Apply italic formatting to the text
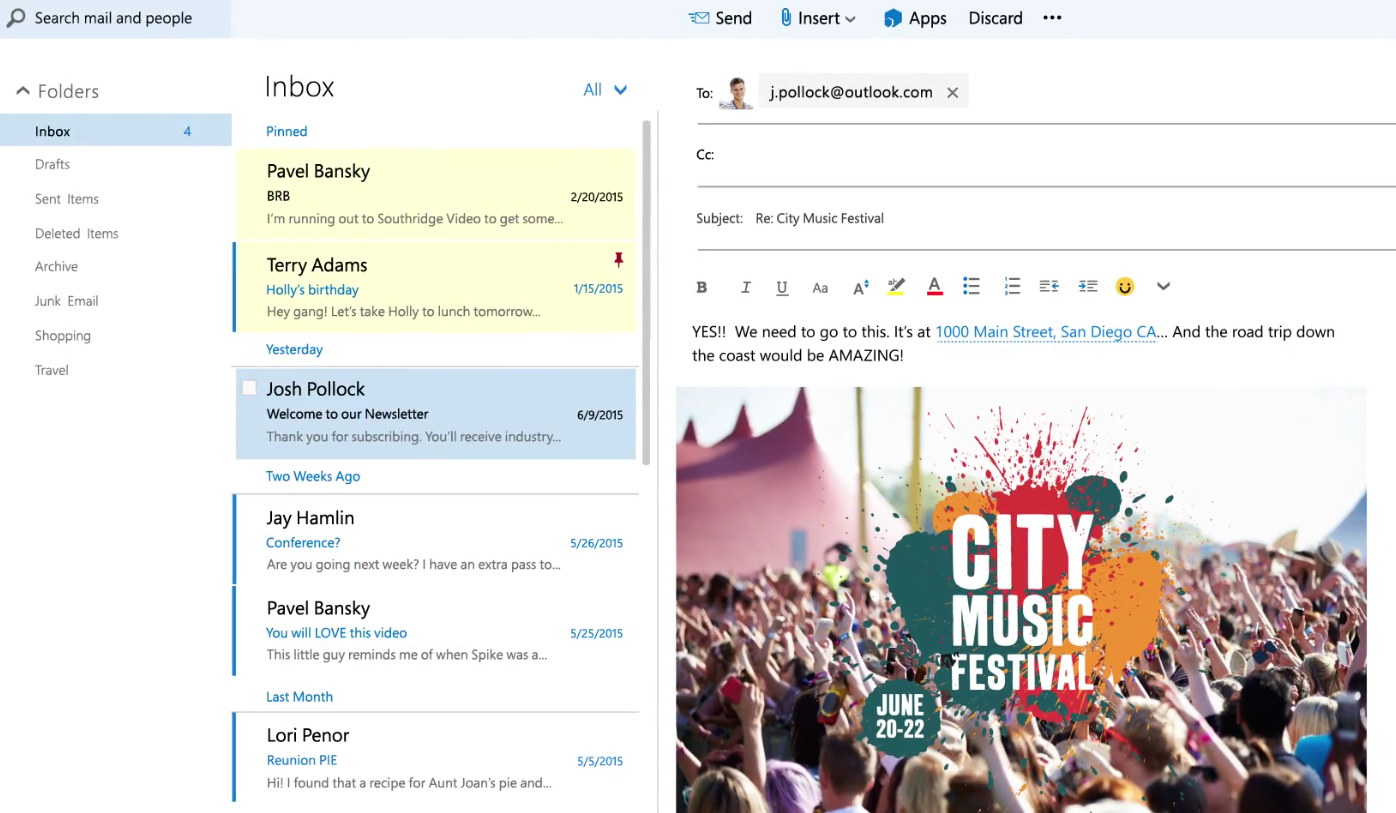This screenshot has width=1396, height=813. (745, 287)
